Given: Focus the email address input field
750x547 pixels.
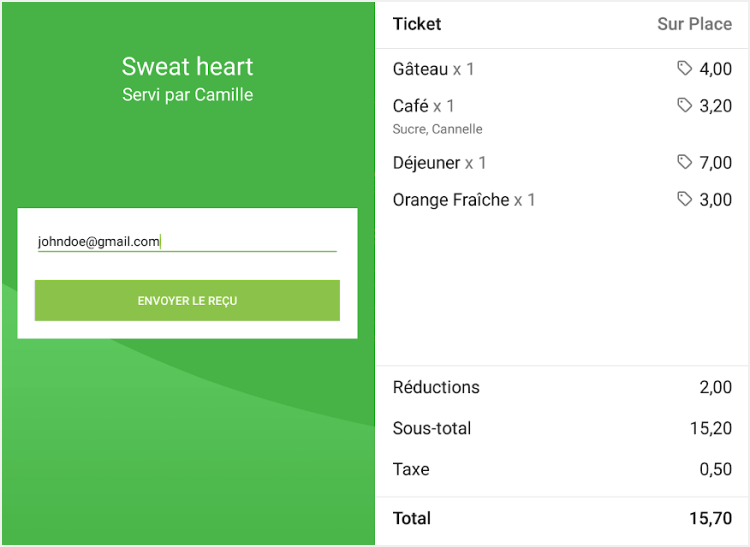Looking at the screenshot, I should coord(187,241).
